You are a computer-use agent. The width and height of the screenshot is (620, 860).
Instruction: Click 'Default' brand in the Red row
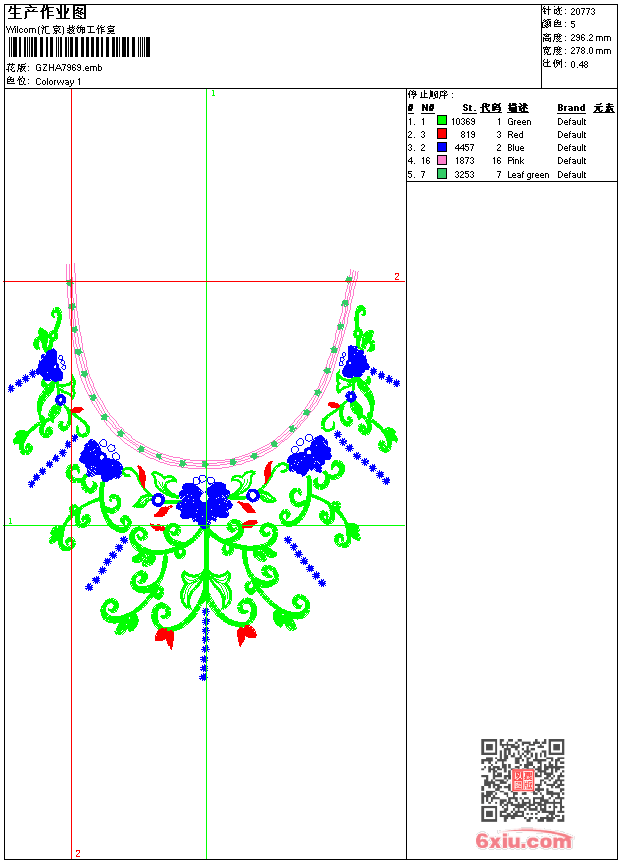pyautogui.click(x=572, y=135)
